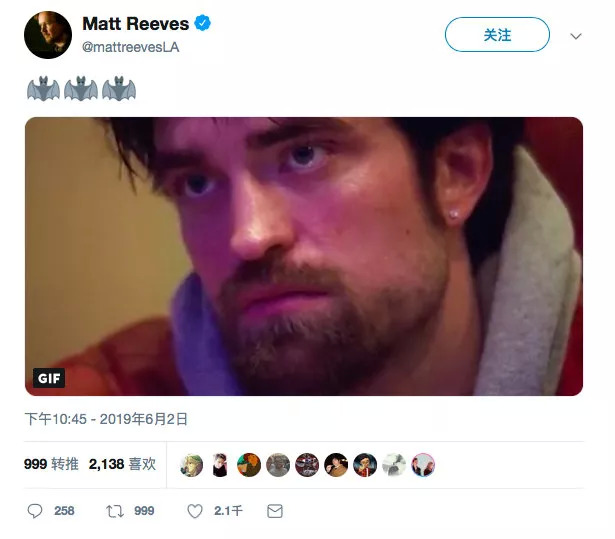Like the tweet with heart icon
Viewport: 615px width, 539px height.
(x=195, y=511)
